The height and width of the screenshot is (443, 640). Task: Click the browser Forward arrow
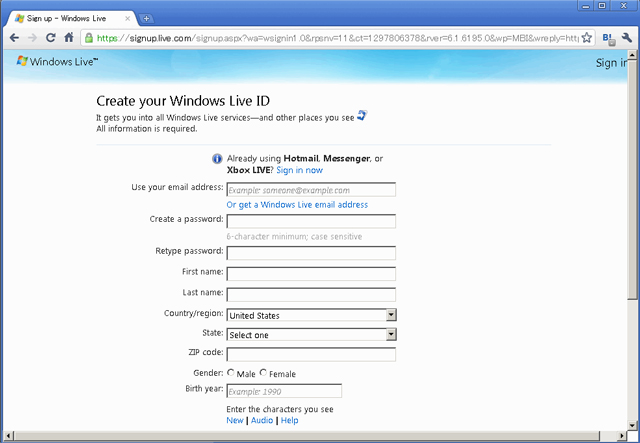coord(32,38)
